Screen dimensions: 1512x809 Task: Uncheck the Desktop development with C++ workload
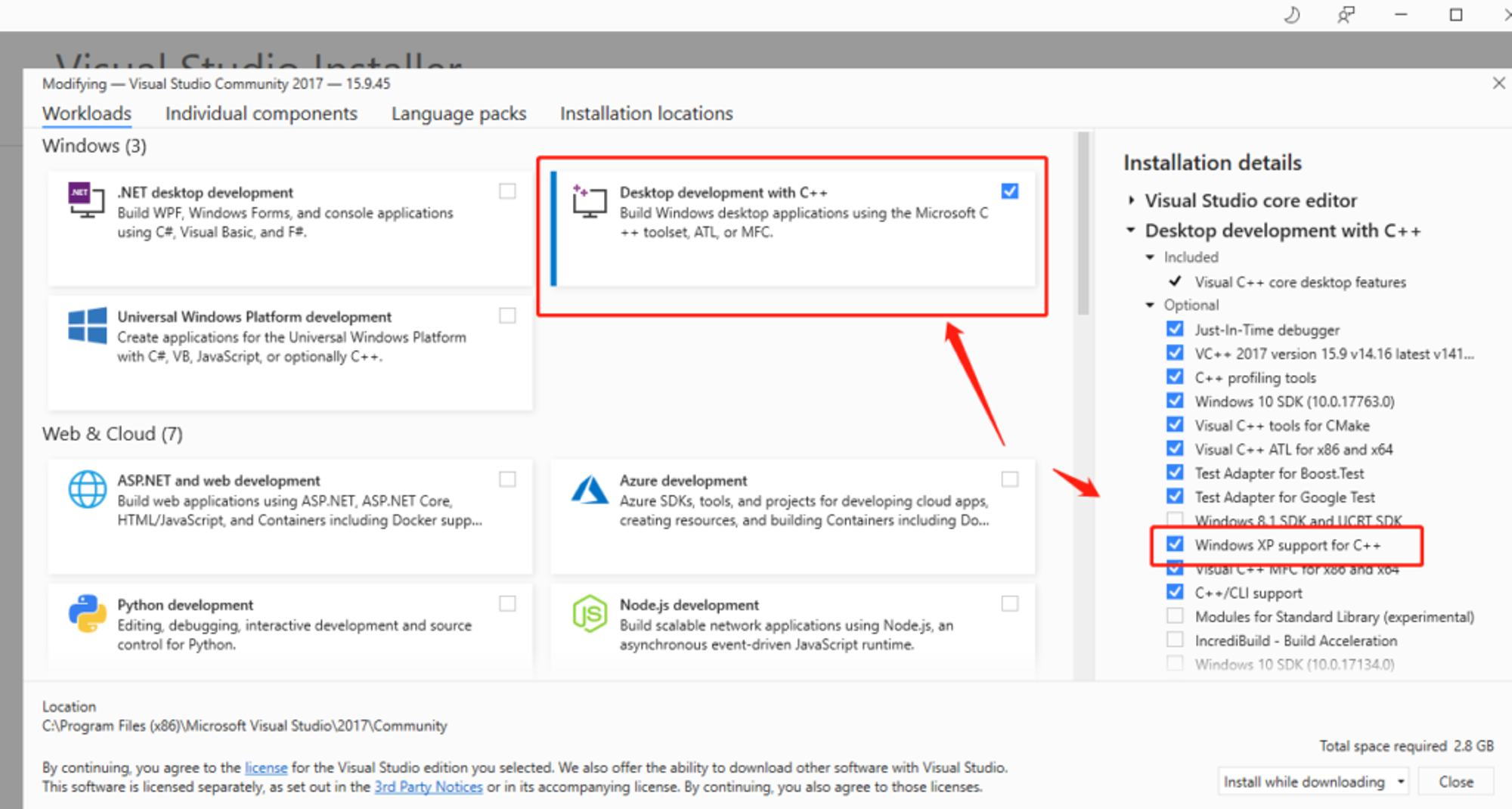pyautogui.click(x=1009, y=191)
